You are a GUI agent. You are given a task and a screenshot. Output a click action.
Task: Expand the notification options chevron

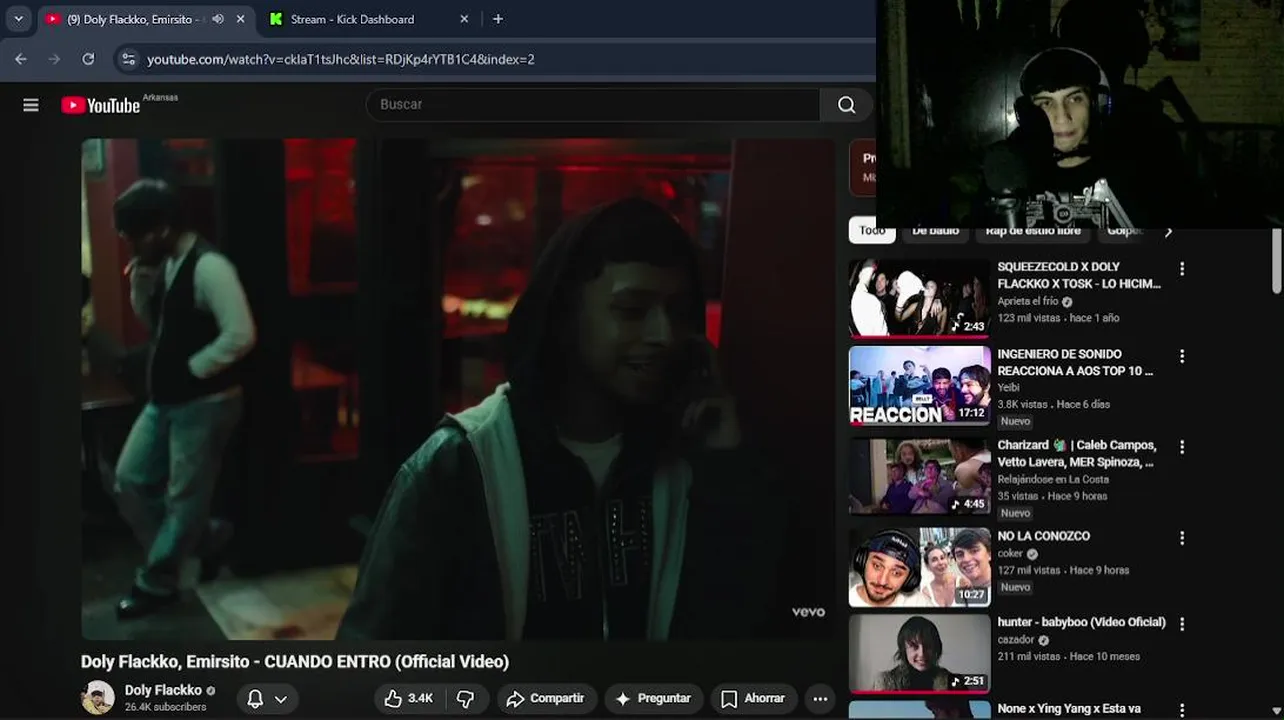281,699
